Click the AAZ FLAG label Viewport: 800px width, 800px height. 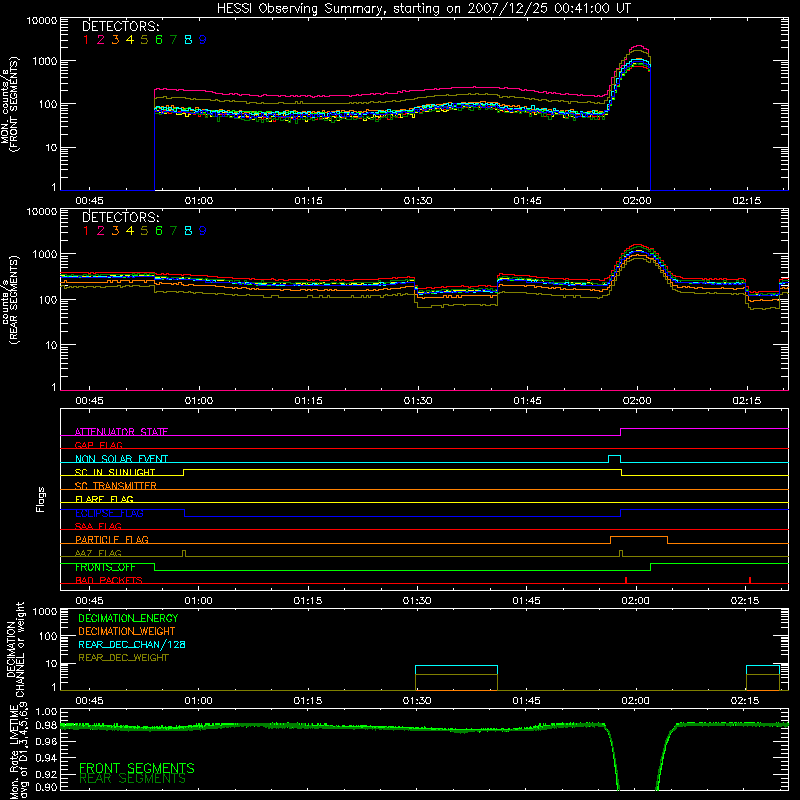98,553
